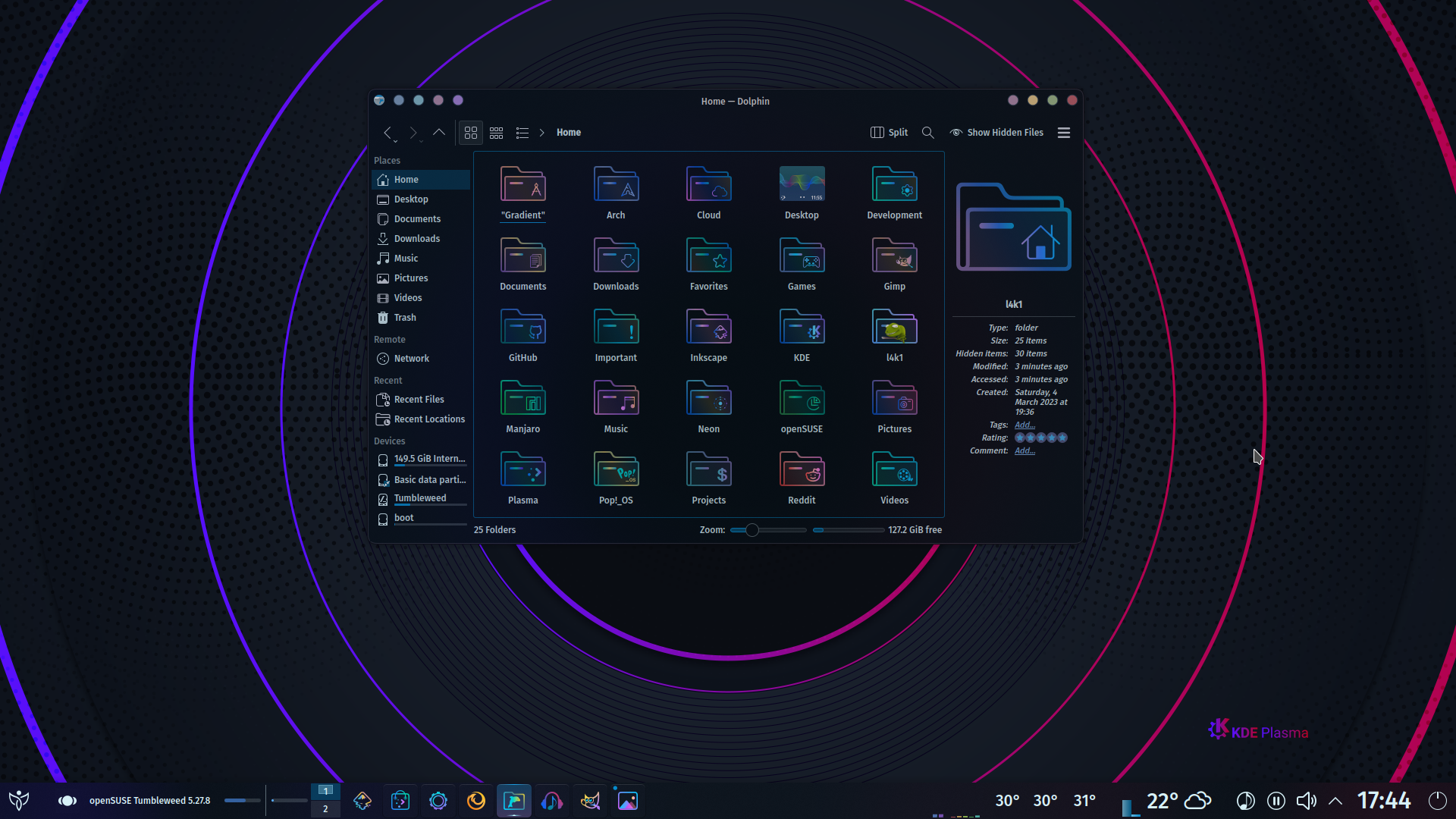Select the Pop!_OS folder icon
This screenshot has height=819, width=1456.
(616, 469)
